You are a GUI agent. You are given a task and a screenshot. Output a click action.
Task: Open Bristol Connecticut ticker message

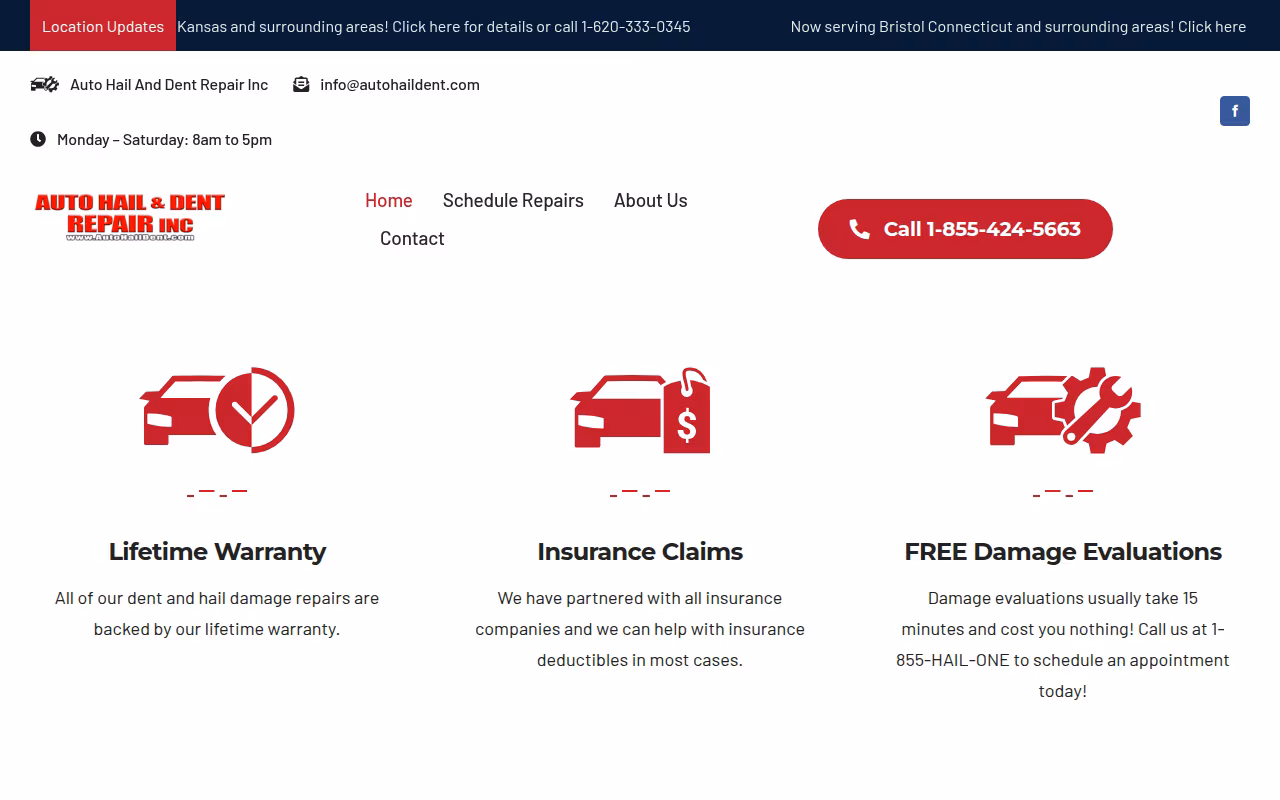(1018, 26)
